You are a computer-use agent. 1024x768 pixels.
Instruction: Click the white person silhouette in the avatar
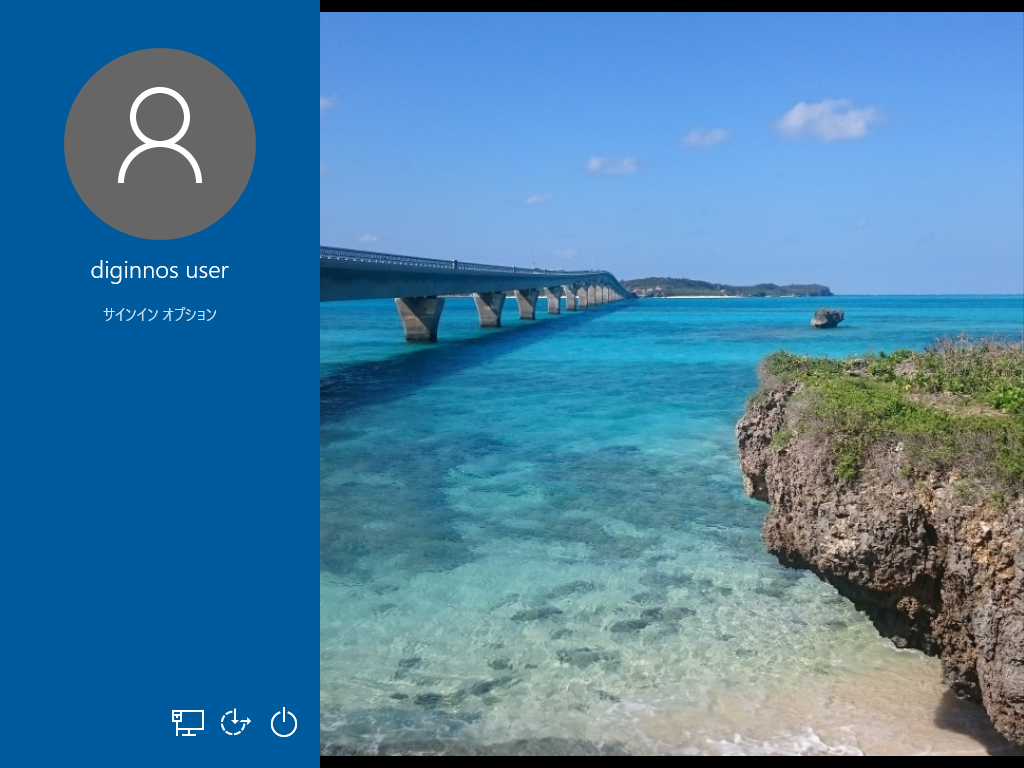click(x=160, y=135)
